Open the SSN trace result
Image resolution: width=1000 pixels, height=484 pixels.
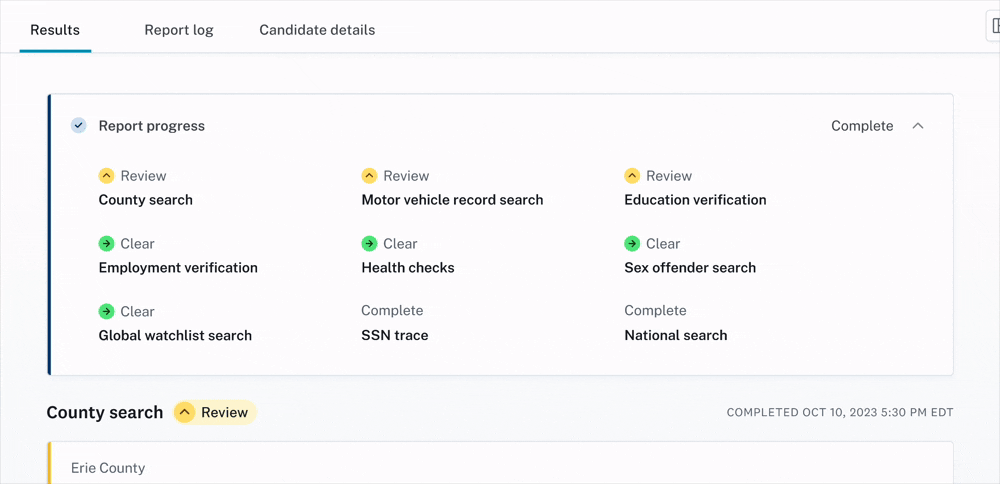click(x=395, y=336)
